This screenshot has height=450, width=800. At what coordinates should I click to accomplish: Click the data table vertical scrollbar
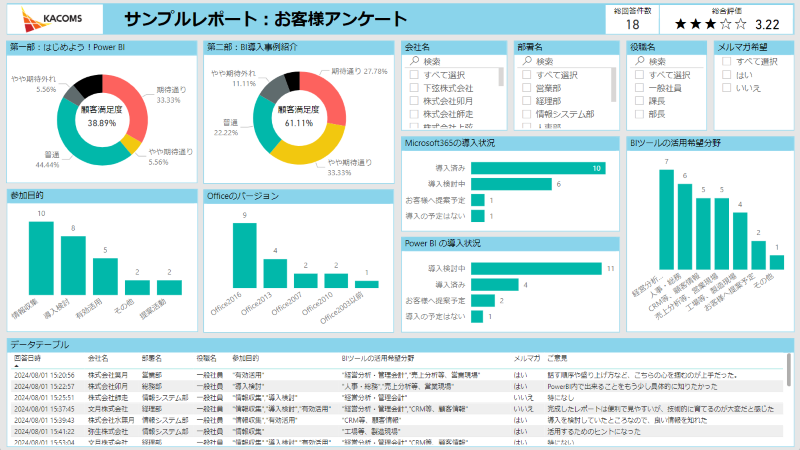[x=789, y=370]
